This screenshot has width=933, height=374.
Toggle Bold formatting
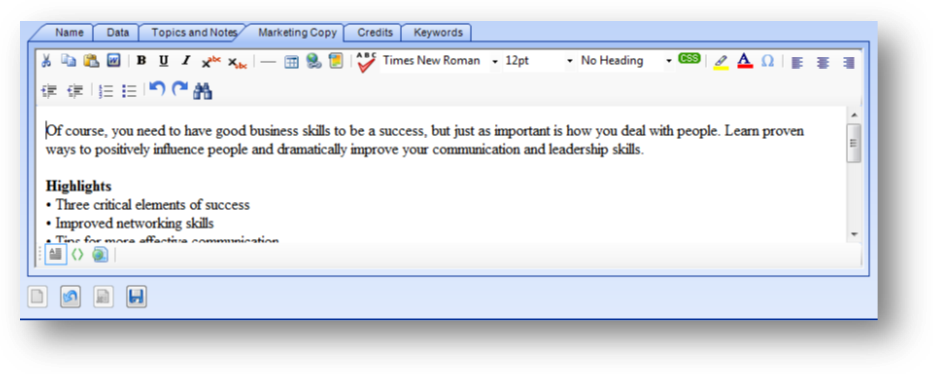[141, 61]
